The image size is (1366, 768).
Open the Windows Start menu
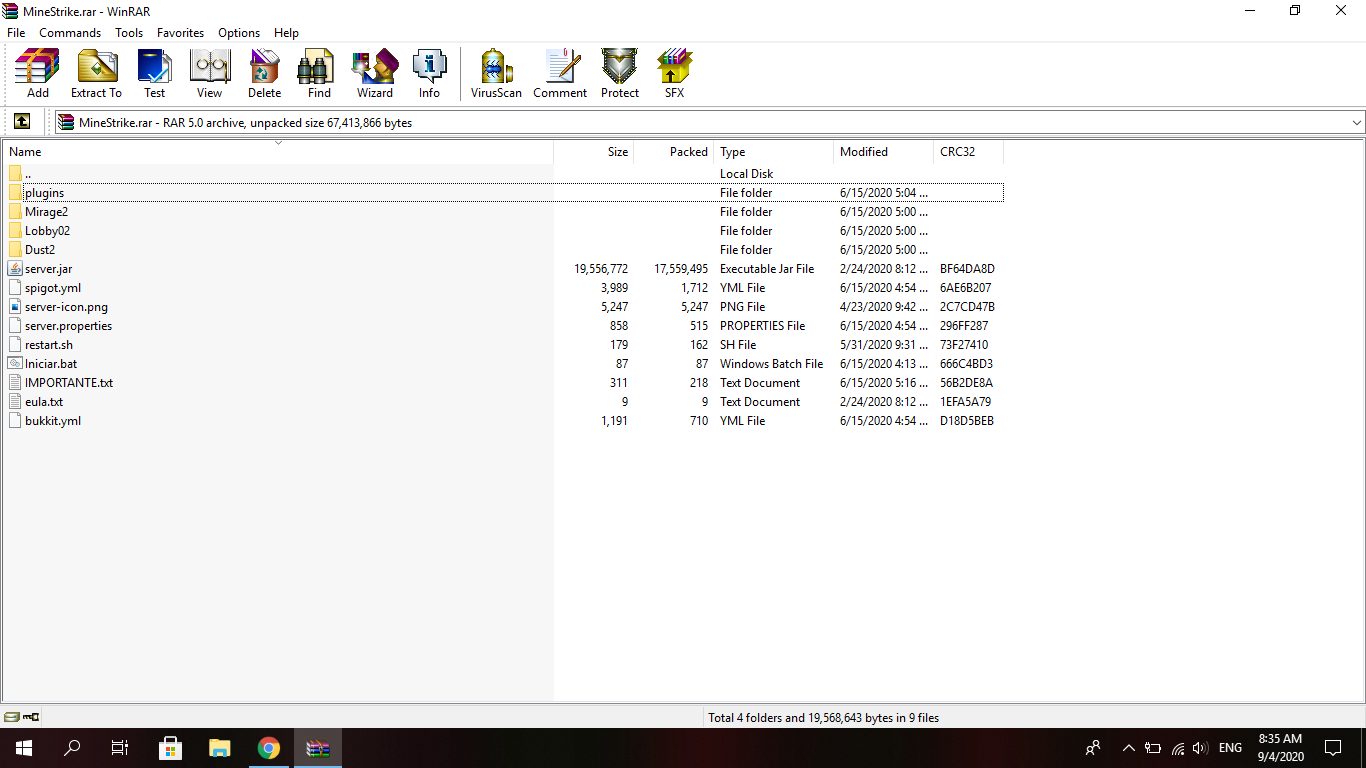click(x=23, y=748)
